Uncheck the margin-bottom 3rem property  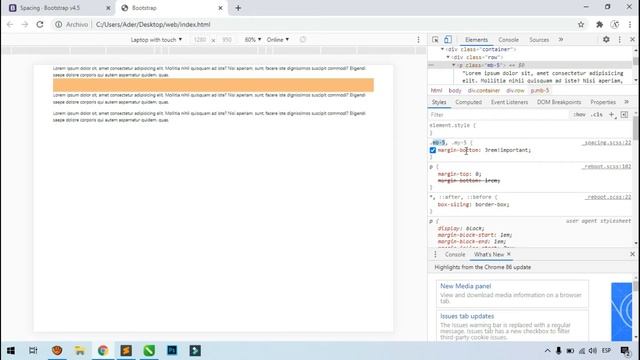click(x=433, y=150)
